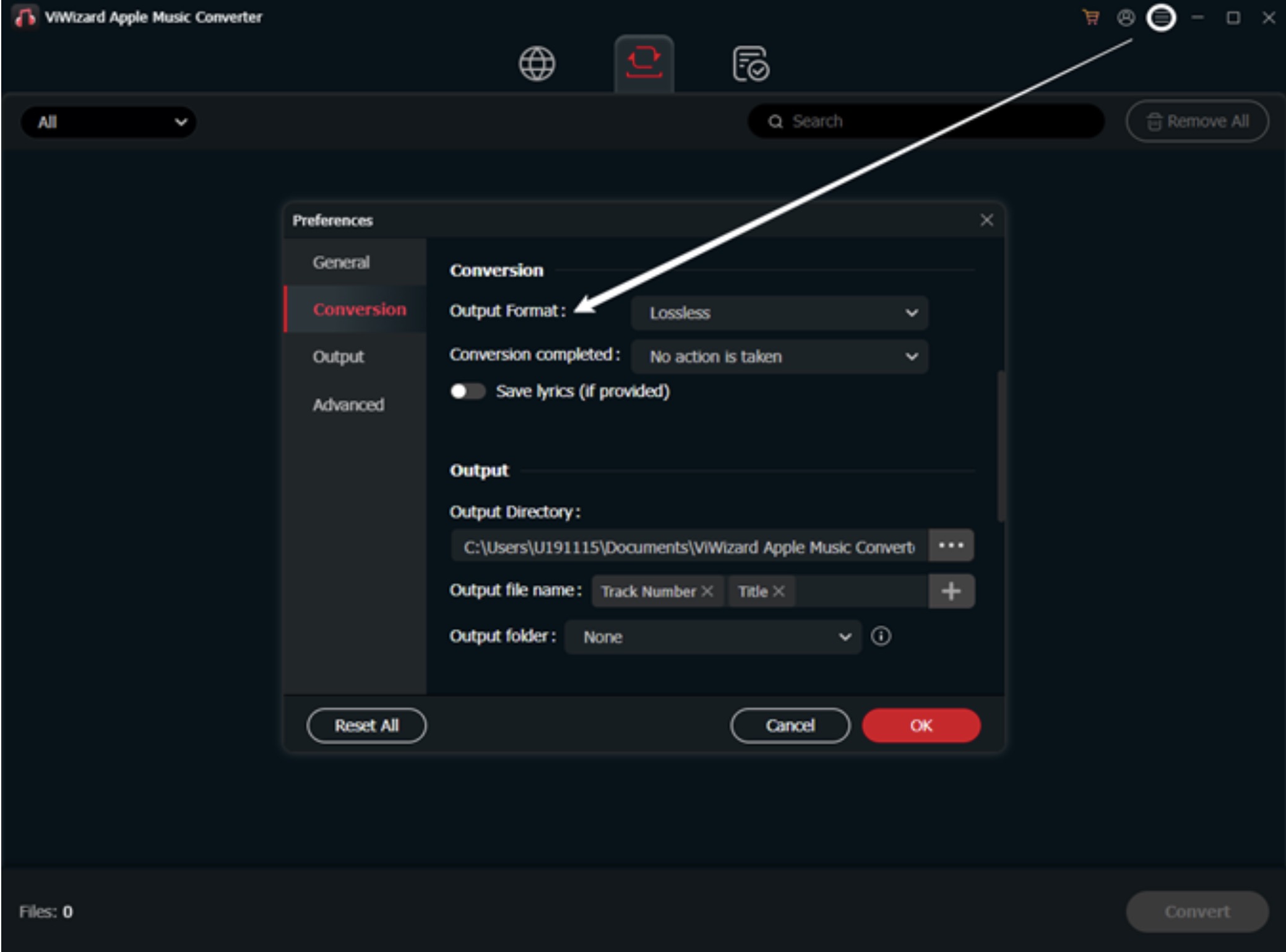The image size is (1286, 952).
Task: Confirm preferences with OK button
Action: [920, 725]
